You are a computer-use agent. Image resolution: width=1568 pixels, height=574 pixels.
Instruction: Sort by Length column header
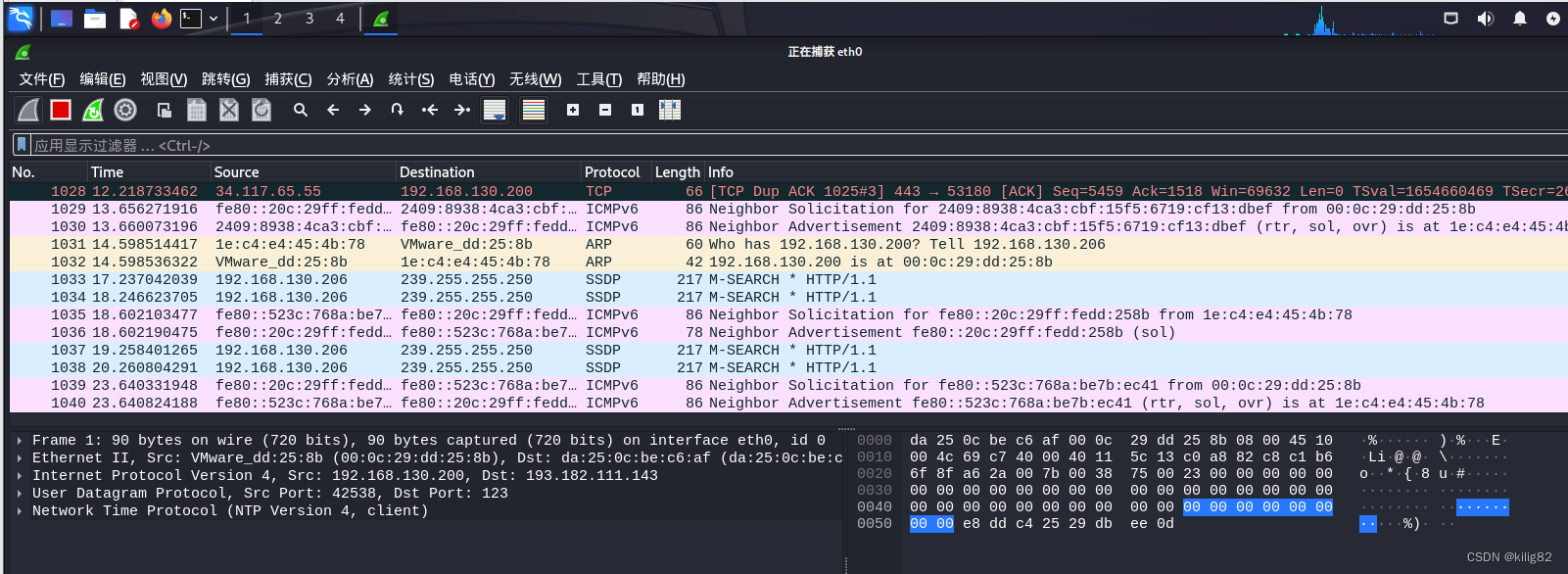(678, 172)
